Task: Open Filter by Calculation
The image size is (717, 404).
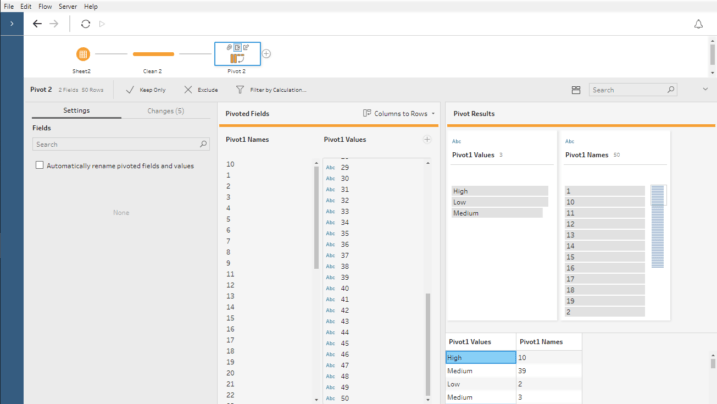Action: (x=271, y=90)
